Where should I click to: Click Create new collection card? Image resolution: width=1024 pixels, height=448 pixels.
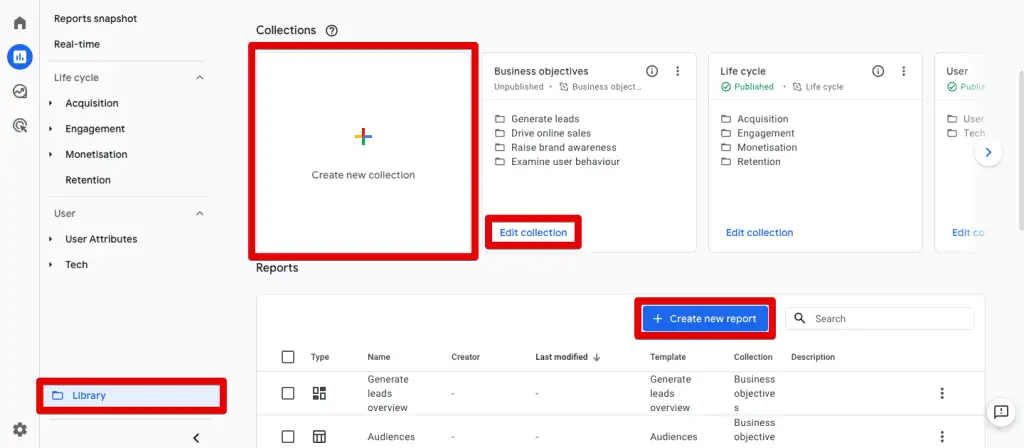pos(363,152)
